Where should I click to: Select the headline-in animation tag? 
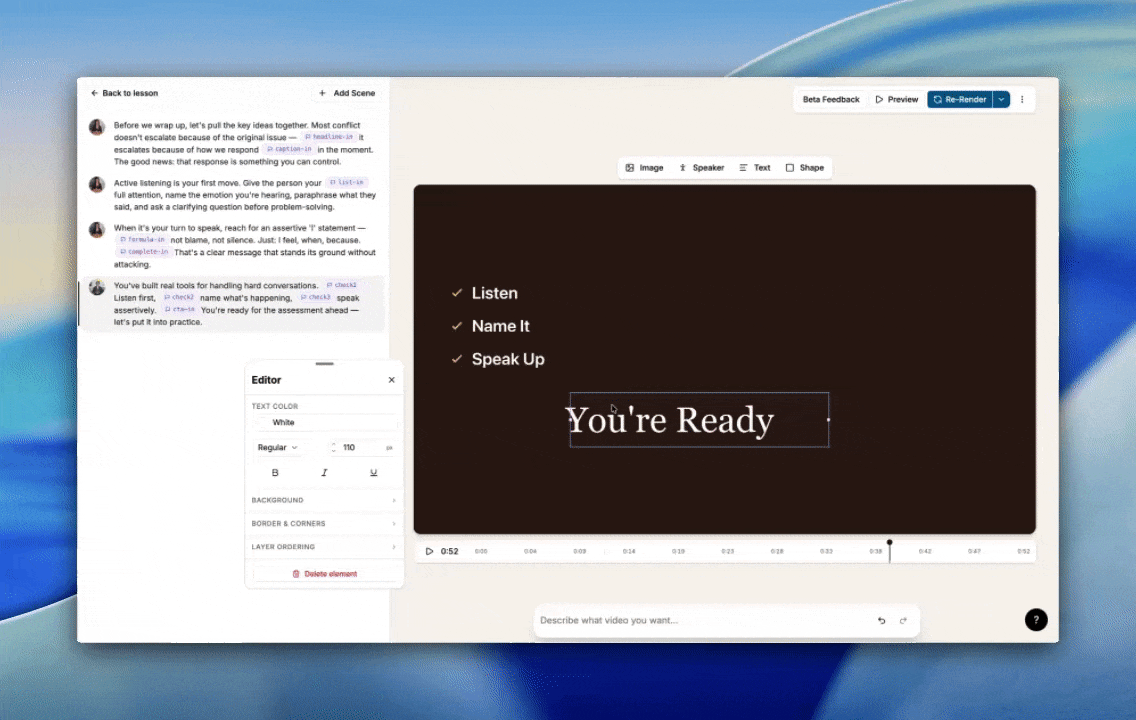(x=329, y=137)
